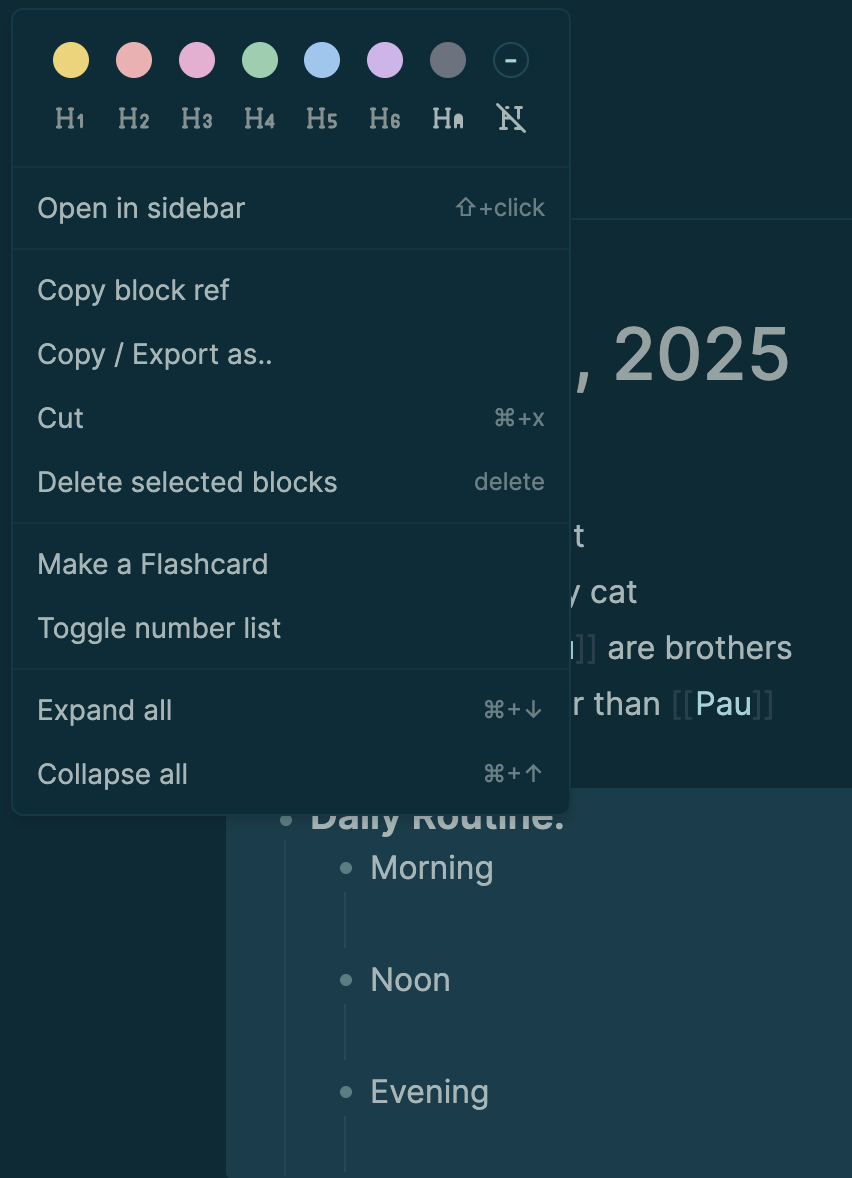
Task: Apply H1 heading to the block
Action: (70, 119)
